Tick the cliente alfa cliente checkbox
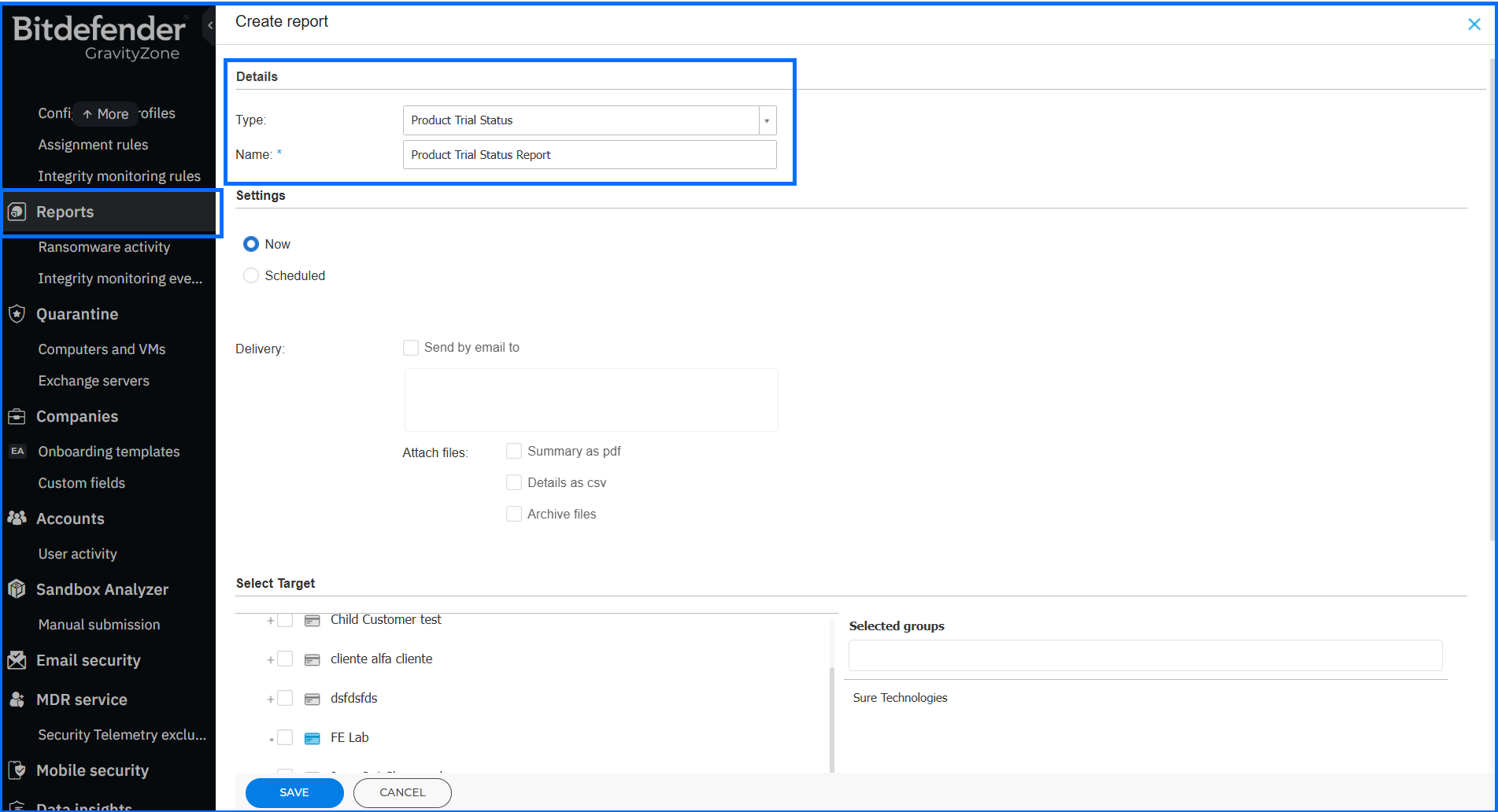The height and width of the screenshot is (812, 1498). (x=286, y=659)
